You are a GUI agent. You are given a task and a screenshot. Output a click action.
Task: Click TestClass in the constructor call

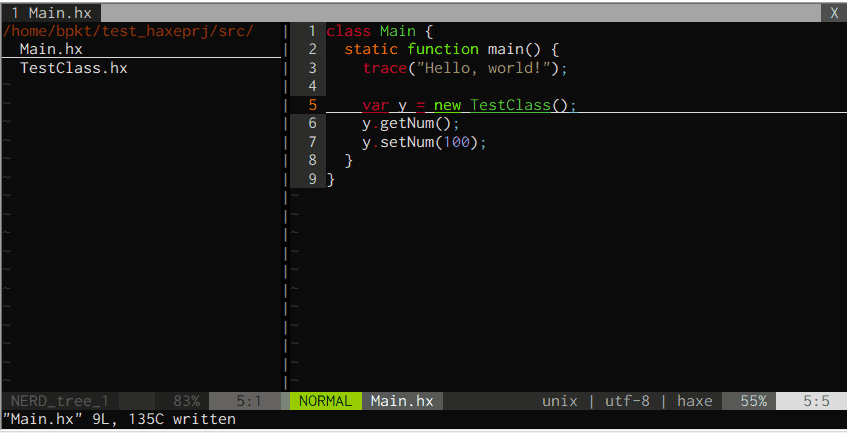(x=510, y=105)
